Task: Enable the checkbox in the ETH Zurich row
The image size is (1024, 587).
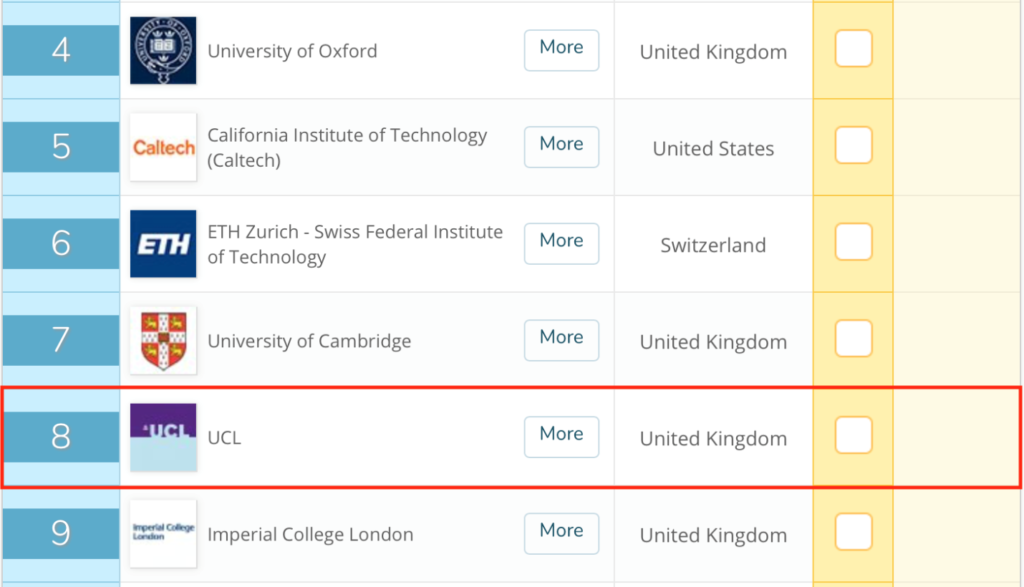Action: coord(854,242)
